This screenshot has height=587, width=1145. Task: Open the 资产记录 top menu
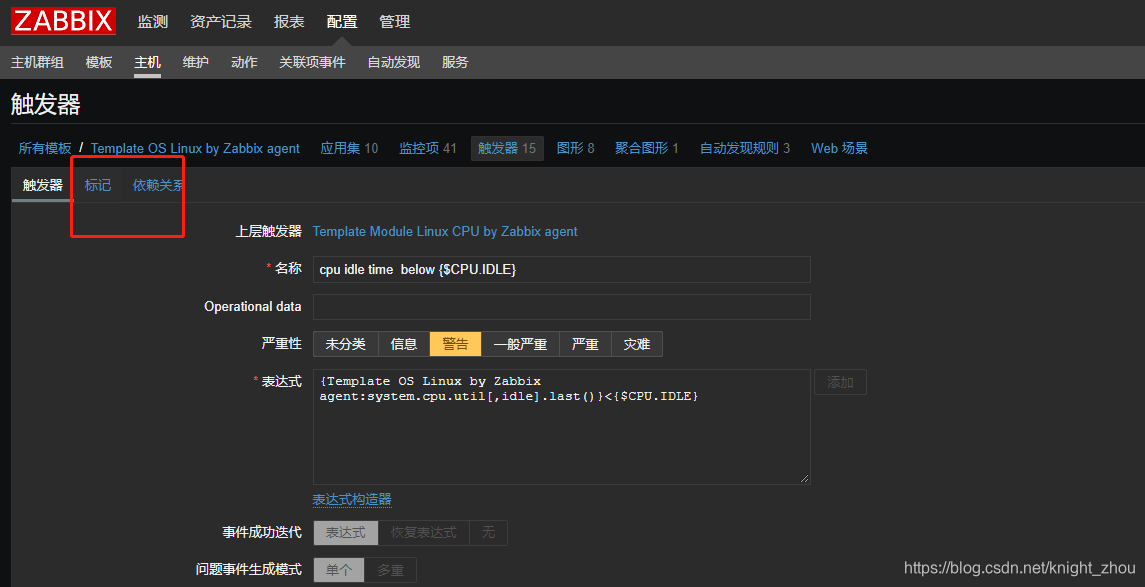point(221,22)
